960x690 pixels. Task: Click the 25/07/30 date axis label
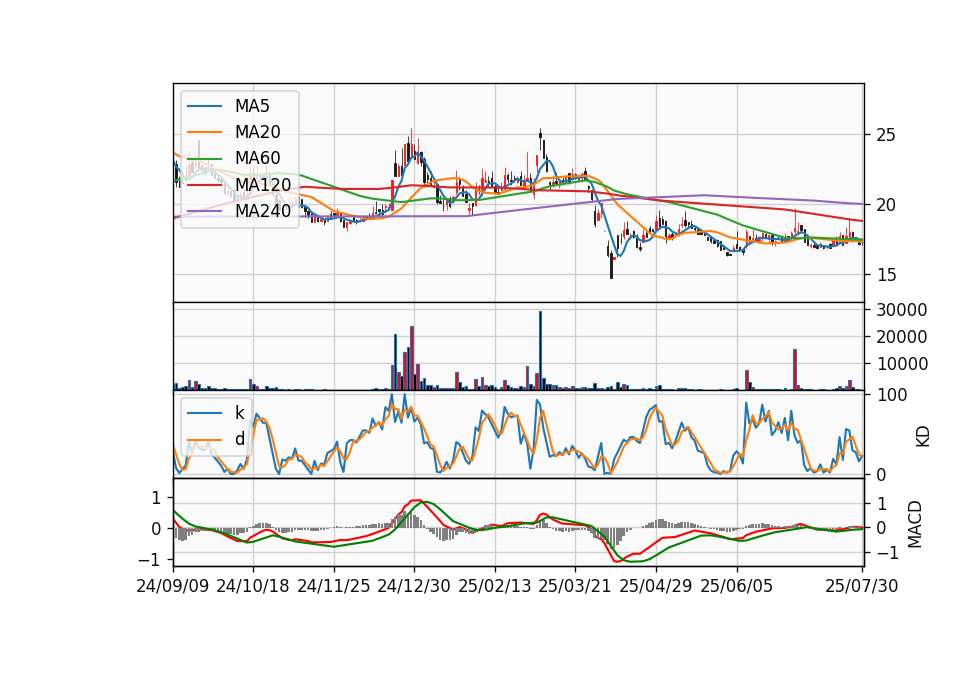click(862, 586)
